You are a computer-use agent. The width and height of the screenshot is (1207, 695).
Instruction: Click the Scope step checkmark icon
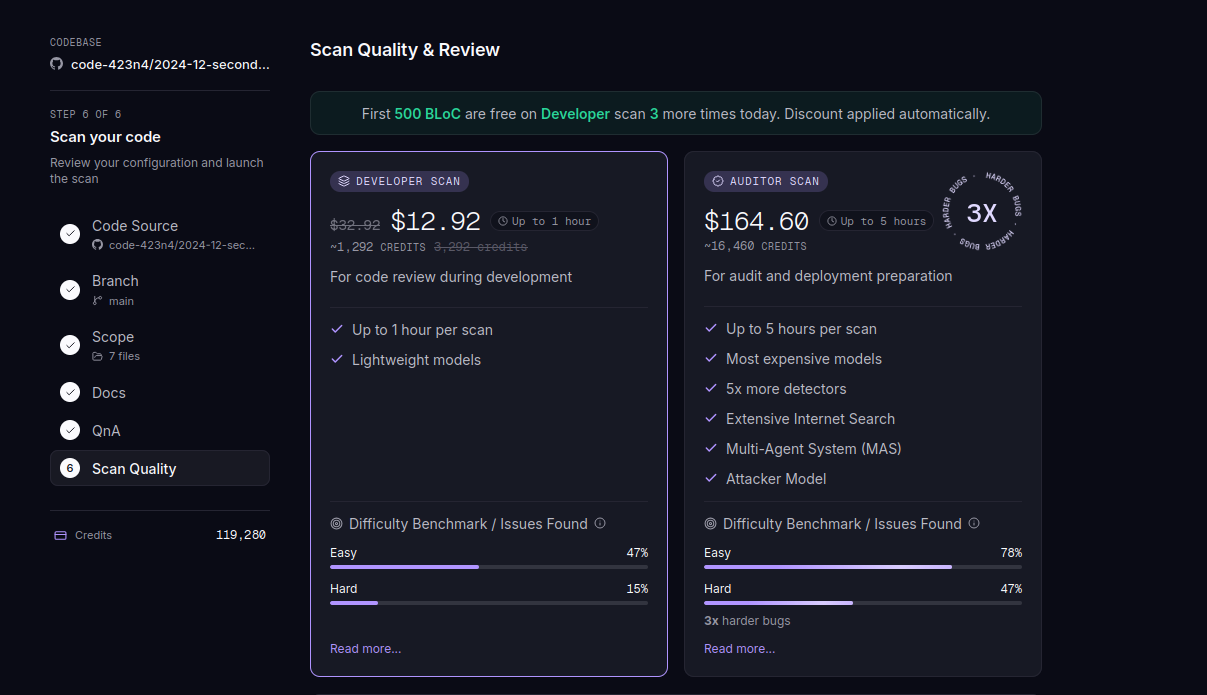click(70, 345)
